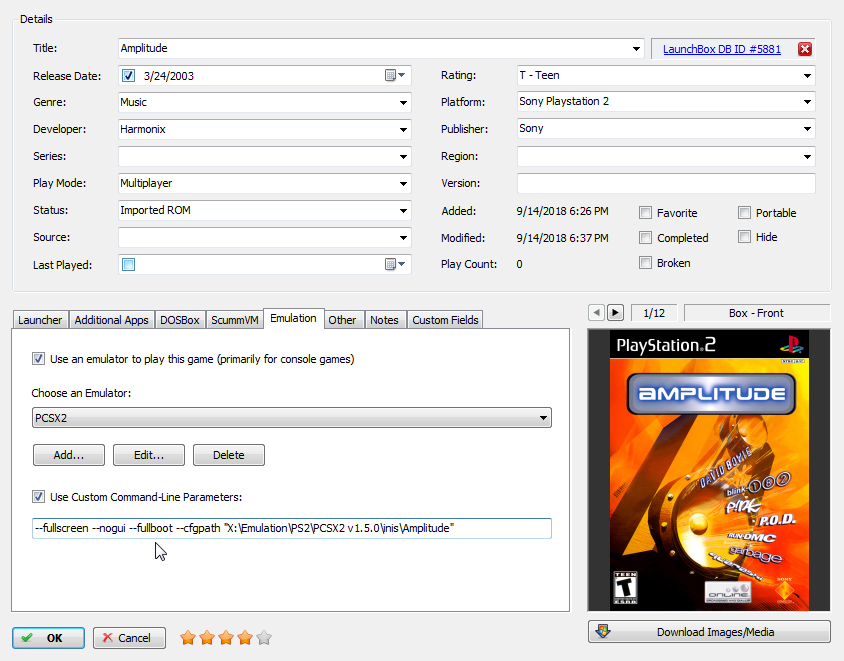
Task: Open Release Date calendar picker icon
Action: coord(395,75)
